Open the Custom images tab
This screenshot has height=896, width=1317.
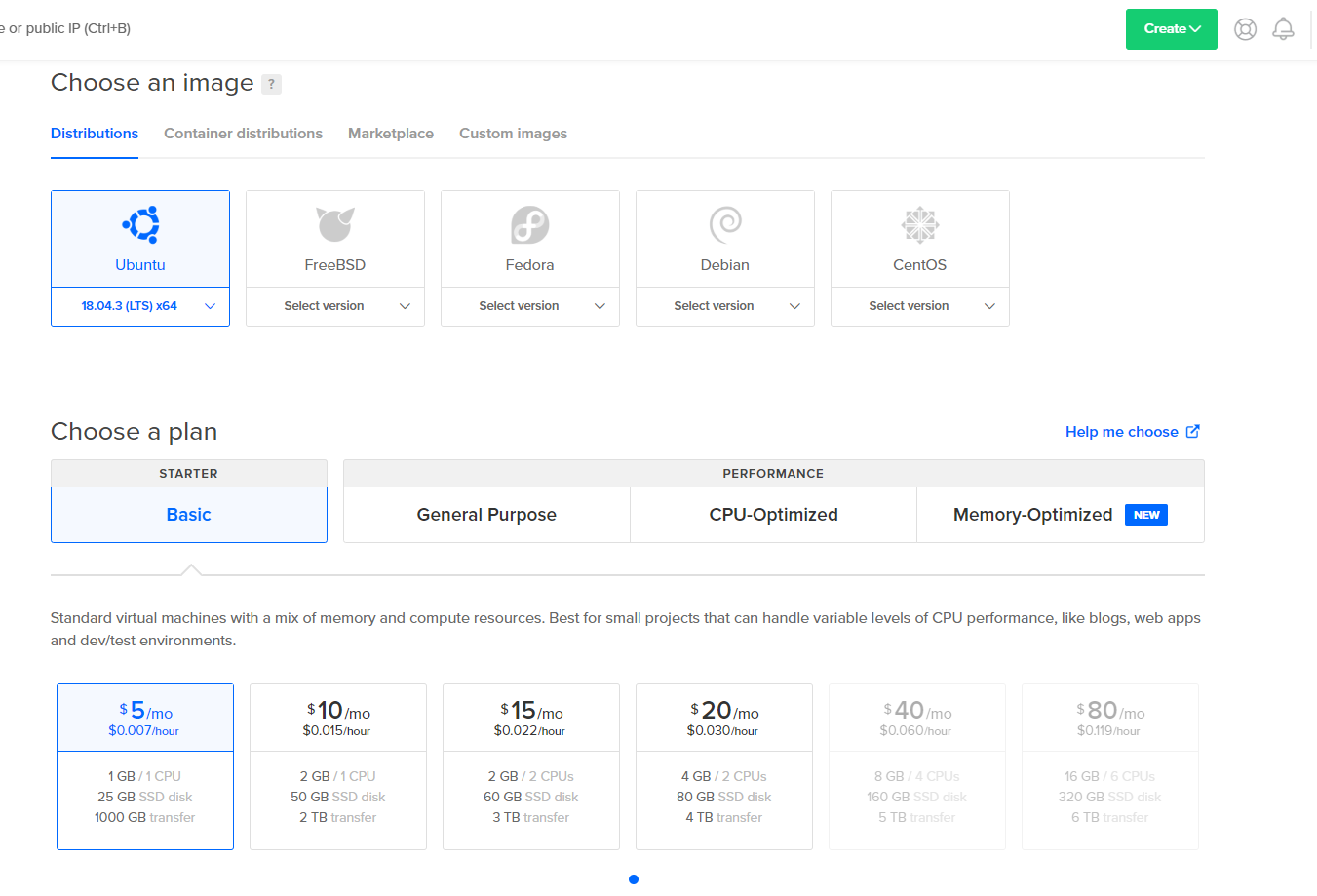coord(513,134)
